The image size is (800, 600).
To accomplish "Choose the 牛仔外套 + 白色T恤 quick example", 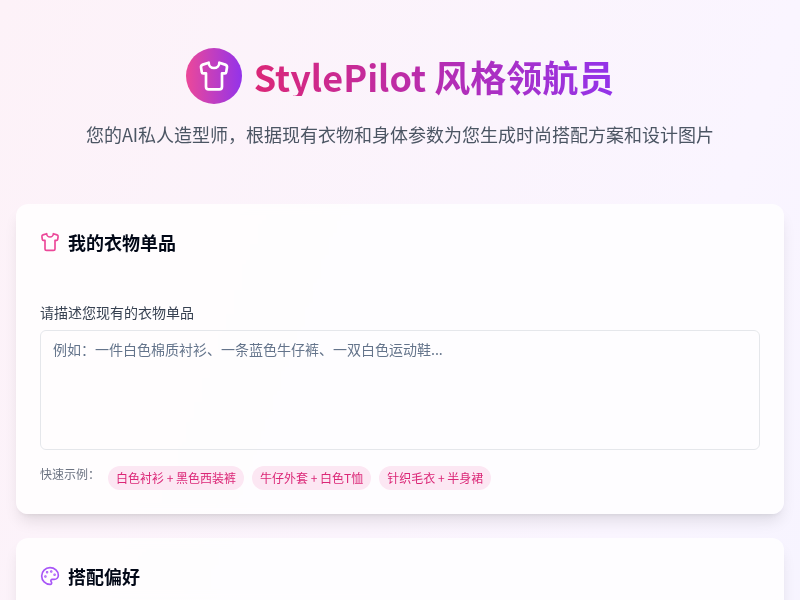I will 311,478.
